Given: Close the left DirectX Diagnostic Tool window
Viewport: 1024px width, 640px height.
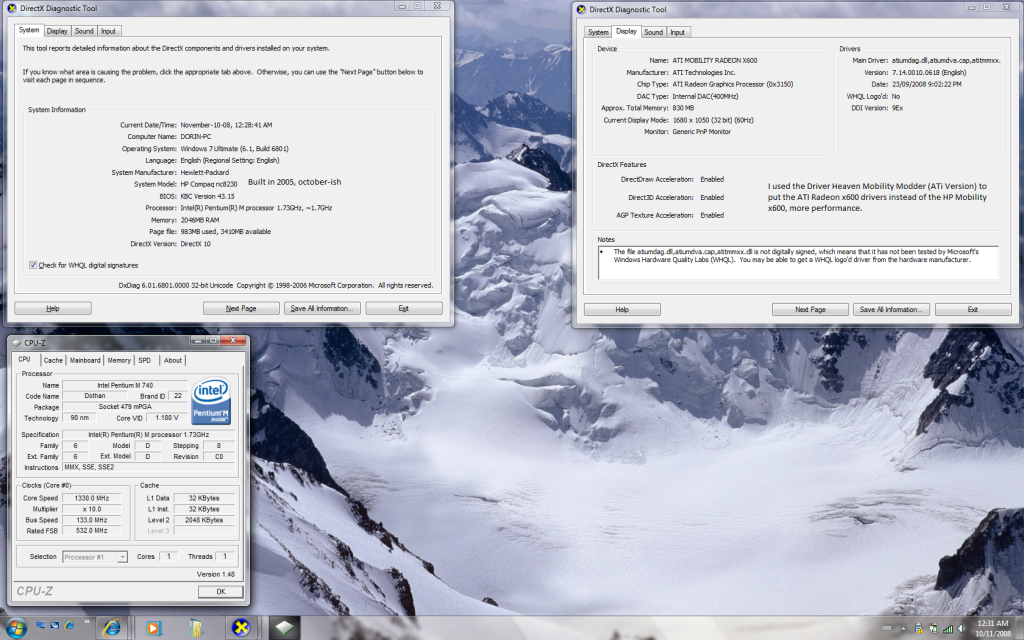Looking at the screenshot, I should point(437,6).
